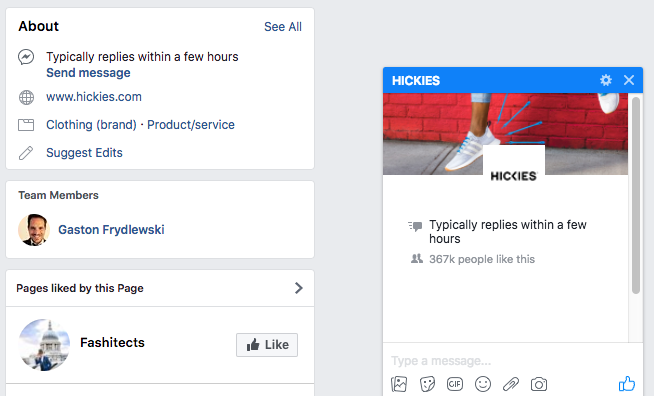This screenshot has width=654, height=396.
Task: Click the Messenger icon in About section
Action: (26, 57)
